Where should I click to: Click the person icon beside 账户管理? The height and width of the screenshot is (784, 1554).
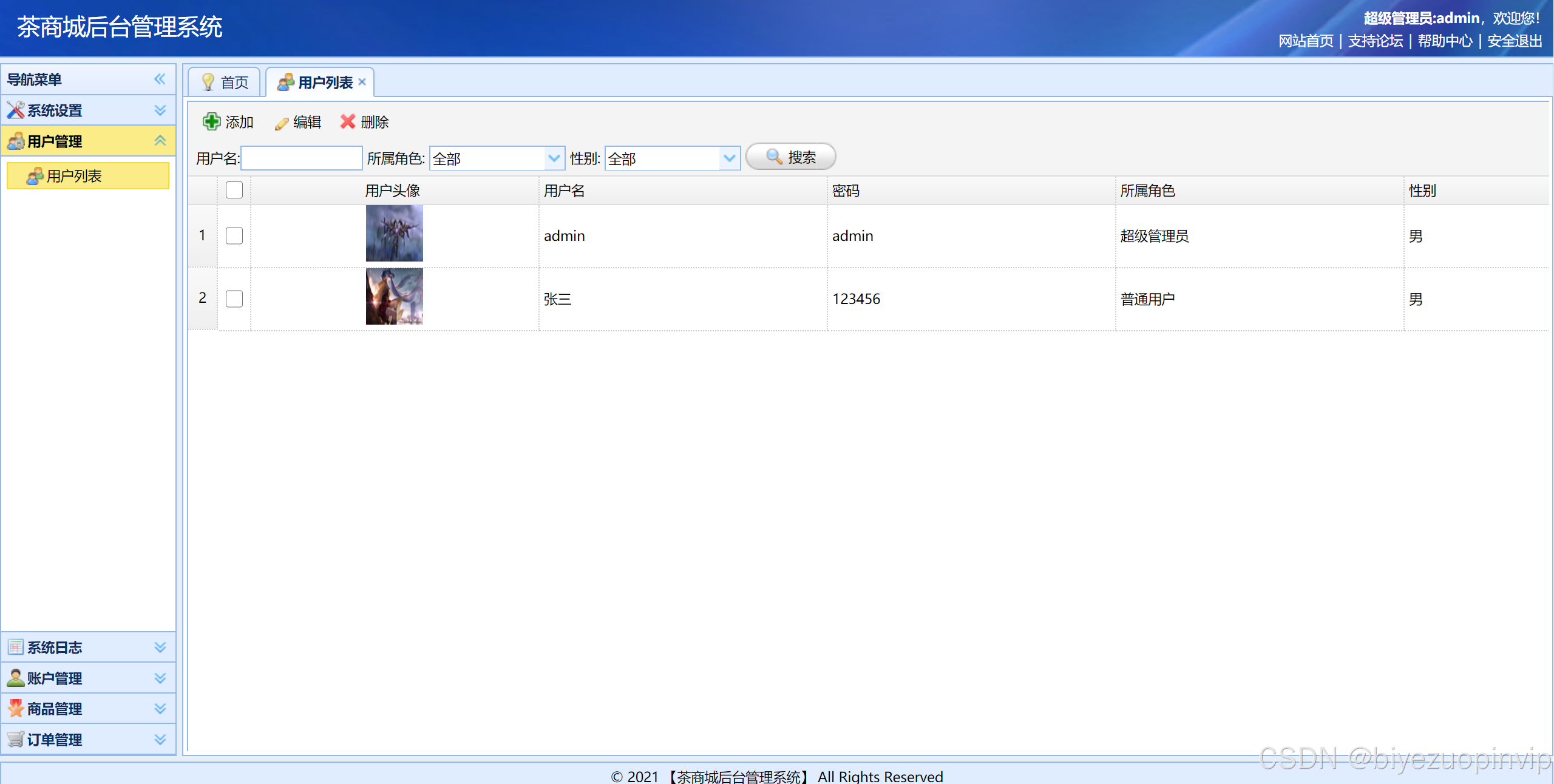[15, 678]
